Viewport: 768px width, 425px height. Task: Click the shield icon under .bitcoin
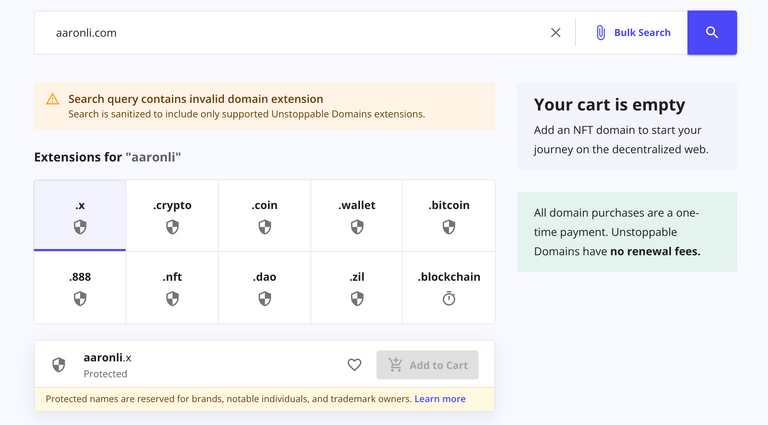pyautogui.click(x=449, y=227)
